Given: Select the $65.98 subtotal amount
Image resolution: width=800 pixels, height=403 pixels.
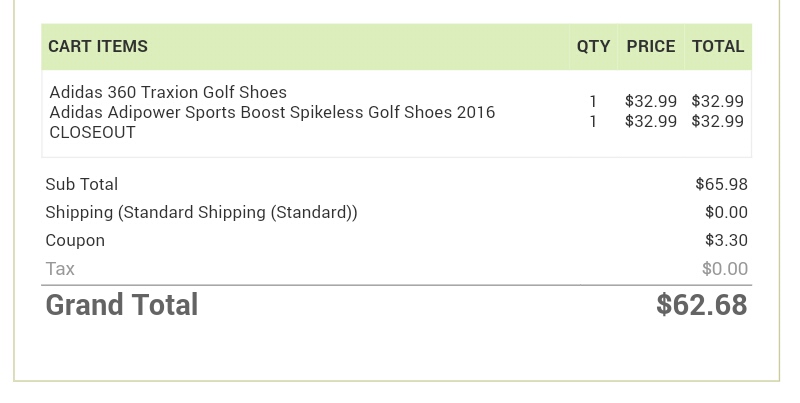Looking at the screenshot, I should click(722, 184).
